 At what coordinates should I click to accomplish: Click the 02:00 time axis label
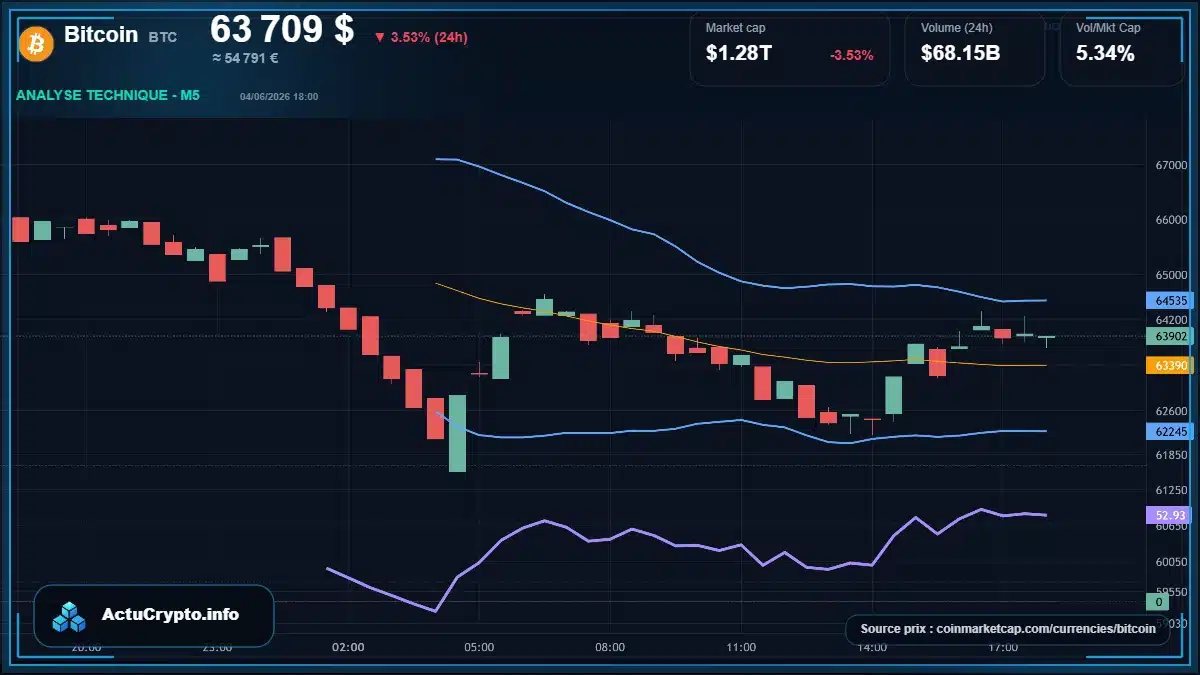pos(348,647)
